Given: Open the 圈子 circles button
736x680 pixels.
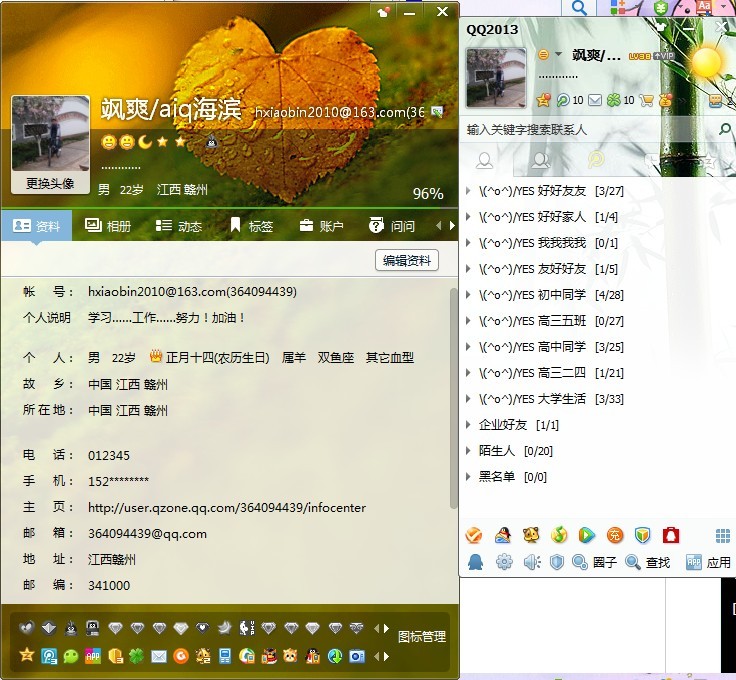Looking at the screenshot, I should pos(595,562).
